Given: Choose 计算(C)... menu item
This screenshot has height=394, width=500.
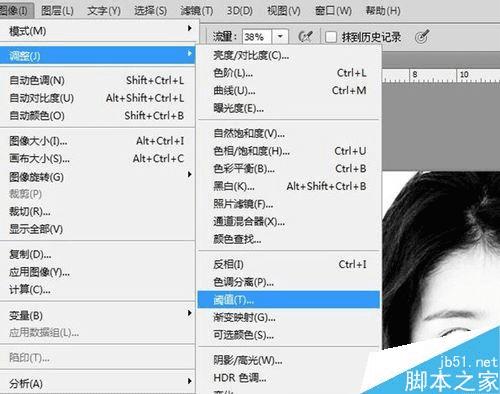Looking at the screenshot, I should coord(97,290).
